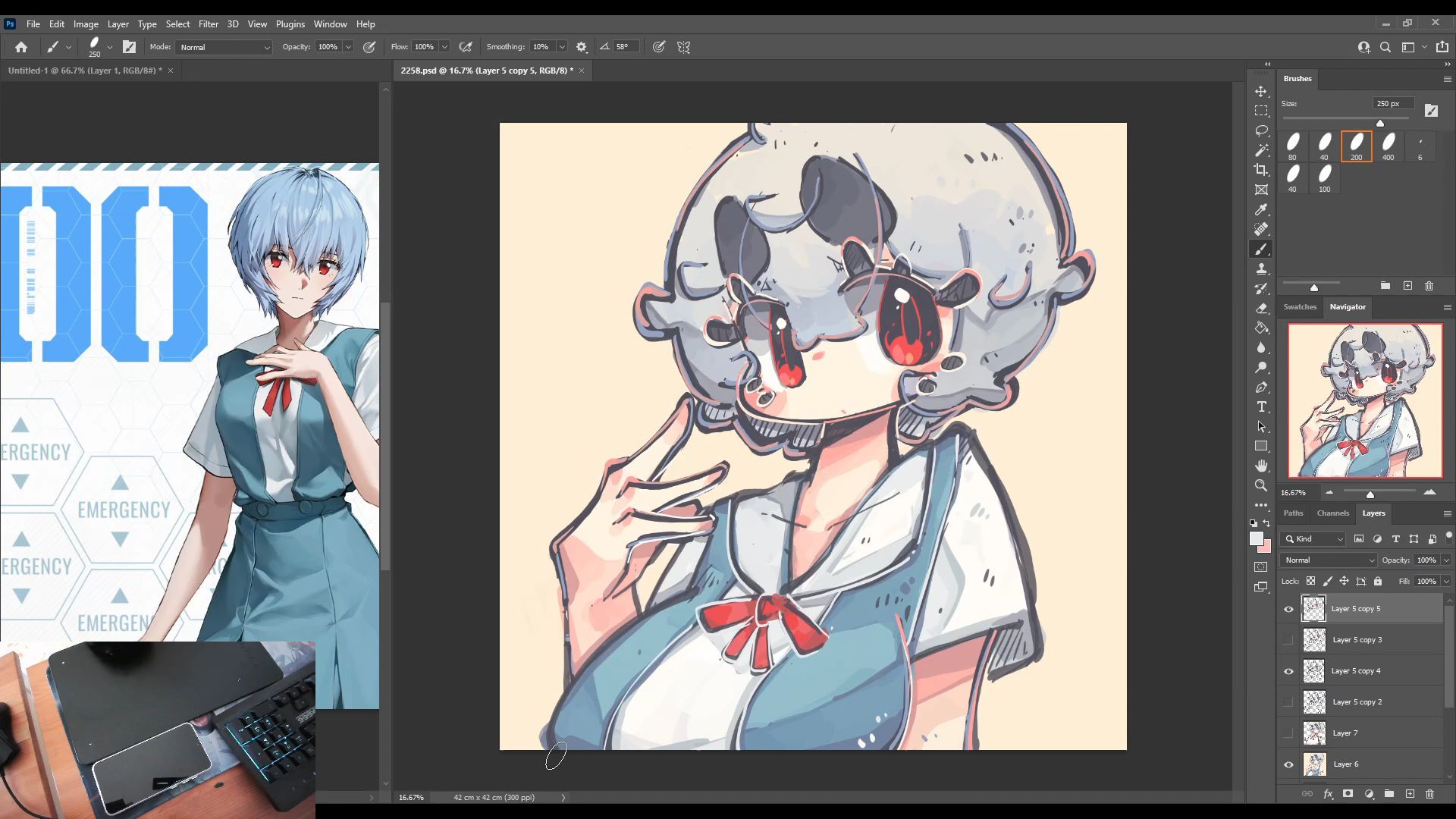Select the Eraser tool

click(x=1261, y=308)
